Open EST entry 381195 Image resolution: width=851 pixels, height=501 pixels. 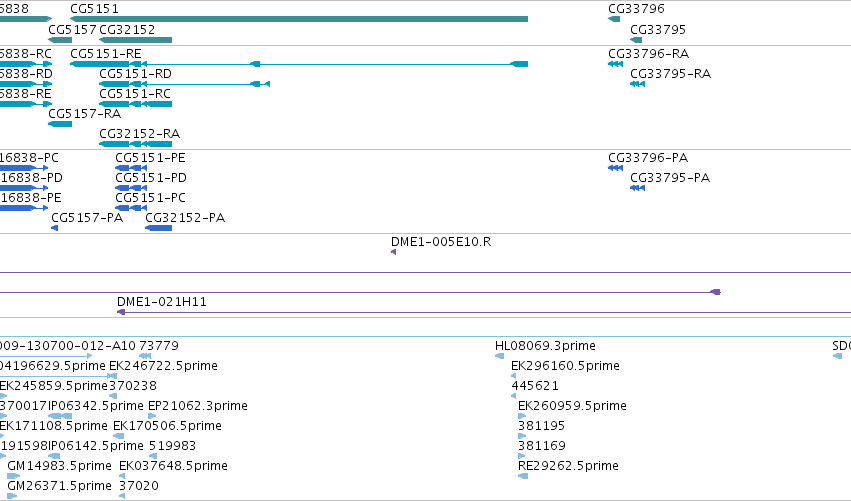coord(542,426)
